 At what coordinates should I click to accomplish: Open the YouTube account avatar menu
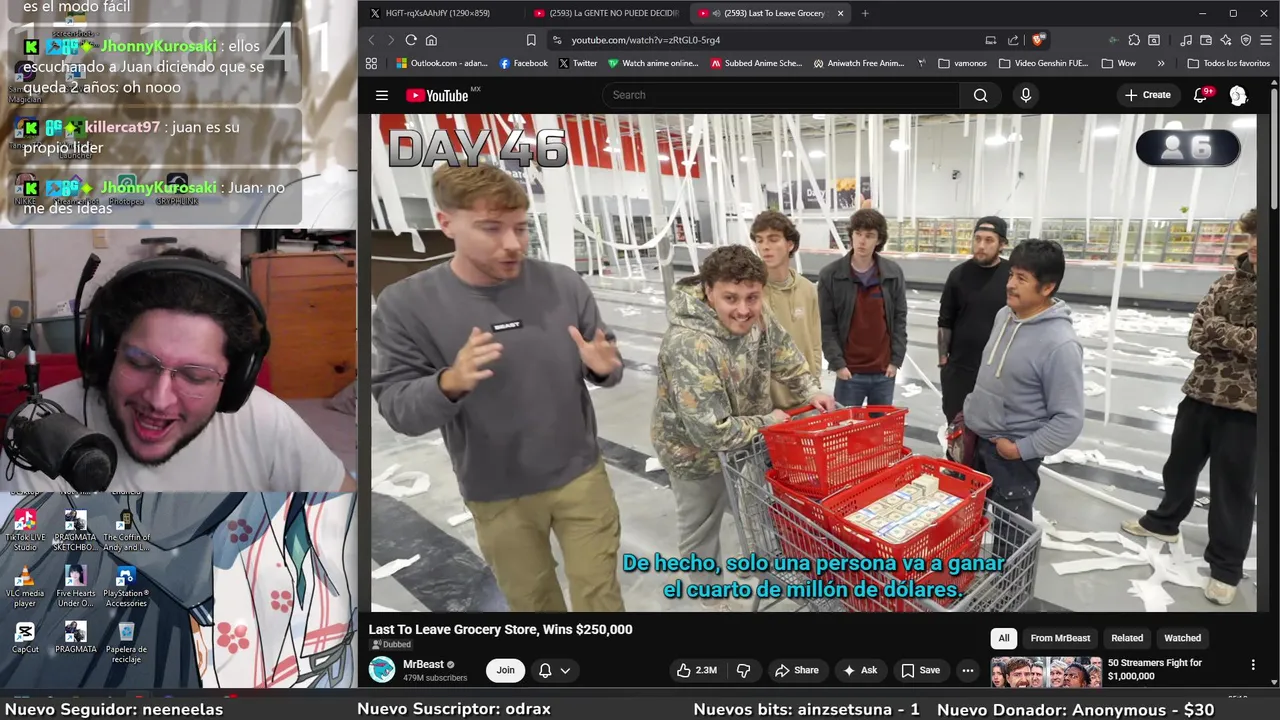pyautogui.click(x=1238, y=95)
